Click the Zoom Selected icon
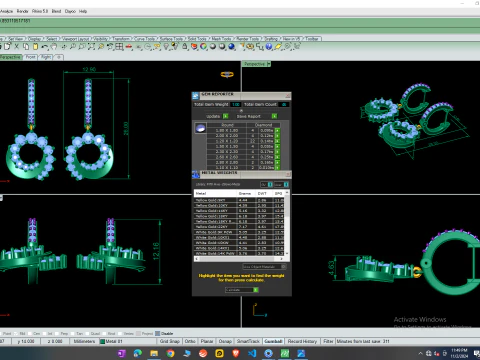The height and width of the screenshot is (360, 480). (x=100, y=47)
